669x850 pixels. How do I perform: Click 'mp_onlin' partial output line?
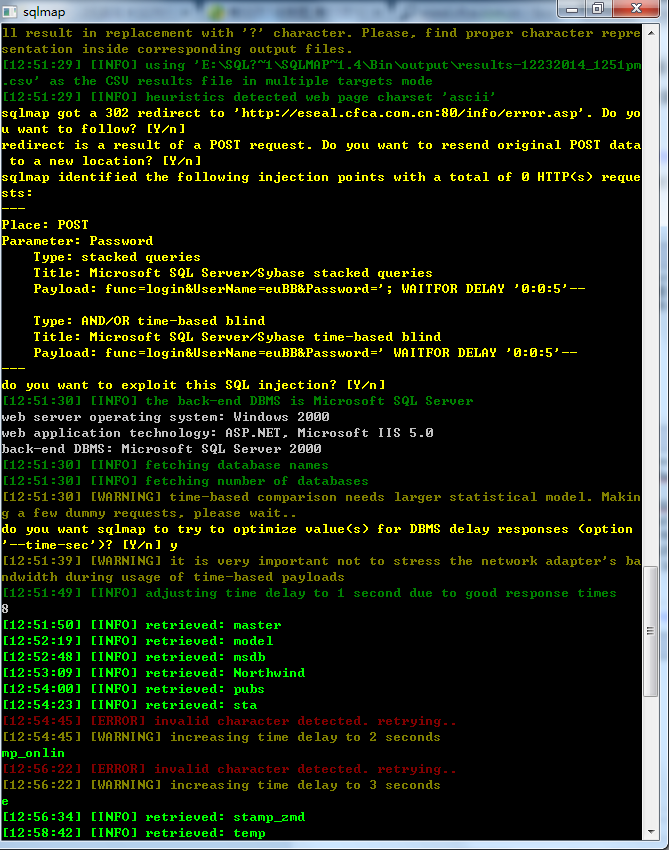point(33,753)
